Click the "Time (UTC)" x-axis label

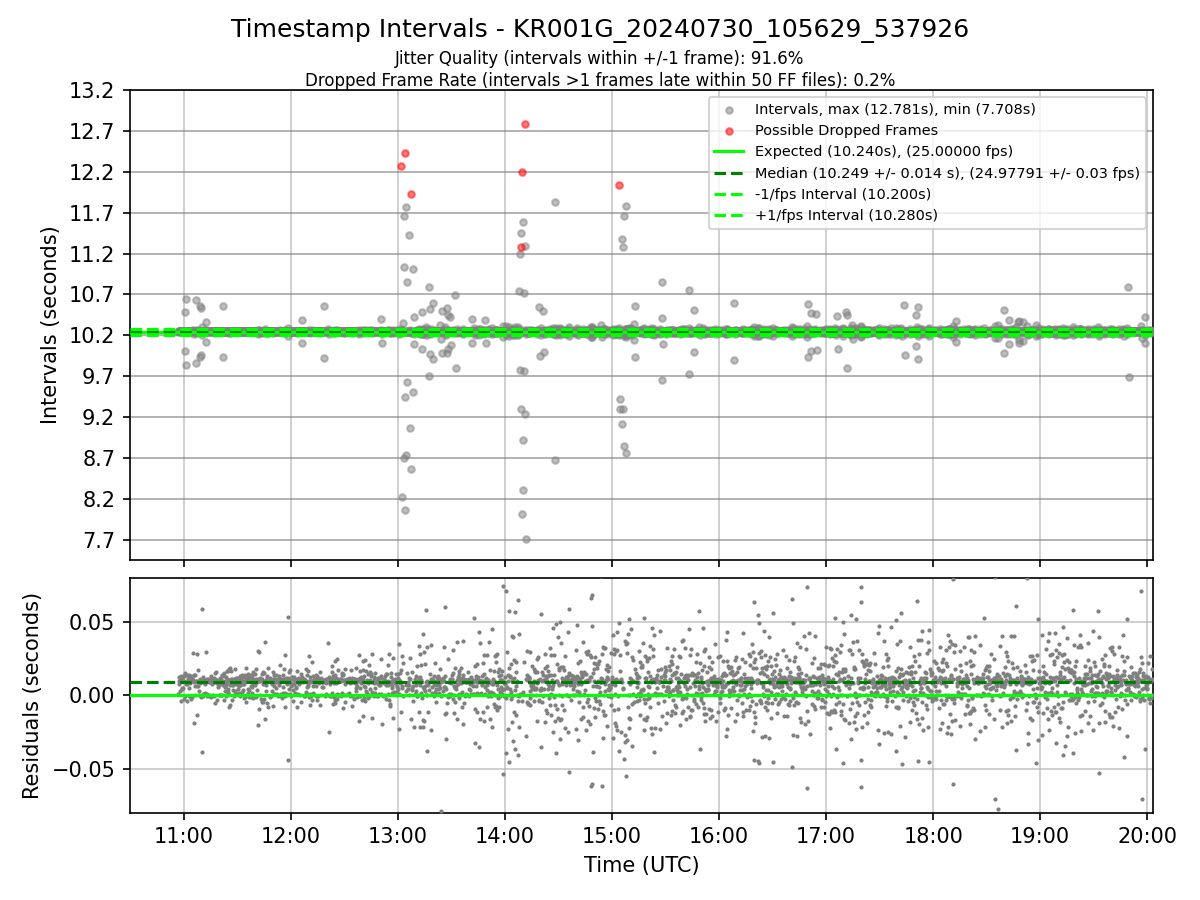coord(641,864)
